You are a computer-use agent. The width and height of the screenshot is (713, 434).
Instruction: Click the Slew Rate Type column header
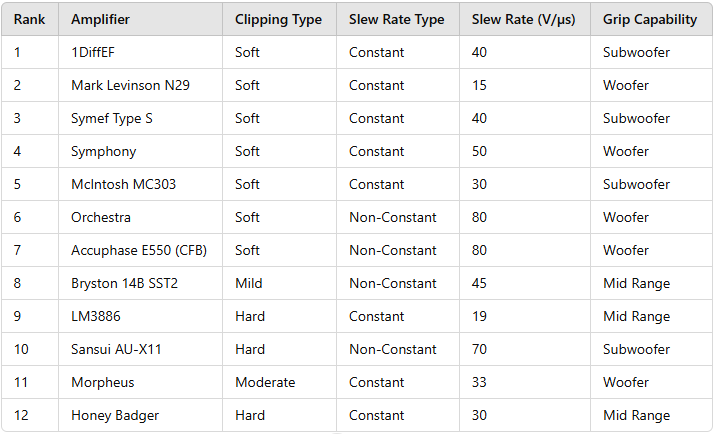pyautogui.click(x=397, y=20)
